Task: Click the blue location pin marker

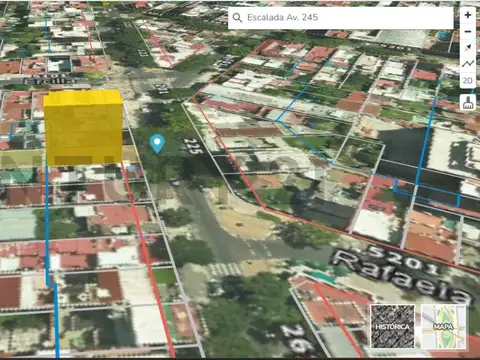Action: [x=157, y=144]
